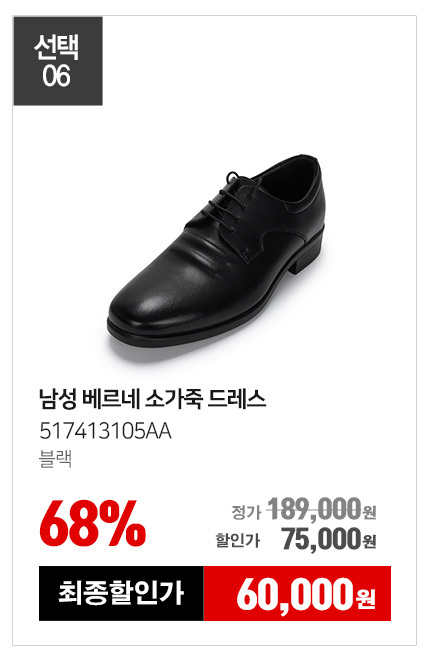Click the crossed-out 189,000 original price

tap(315, 508)
